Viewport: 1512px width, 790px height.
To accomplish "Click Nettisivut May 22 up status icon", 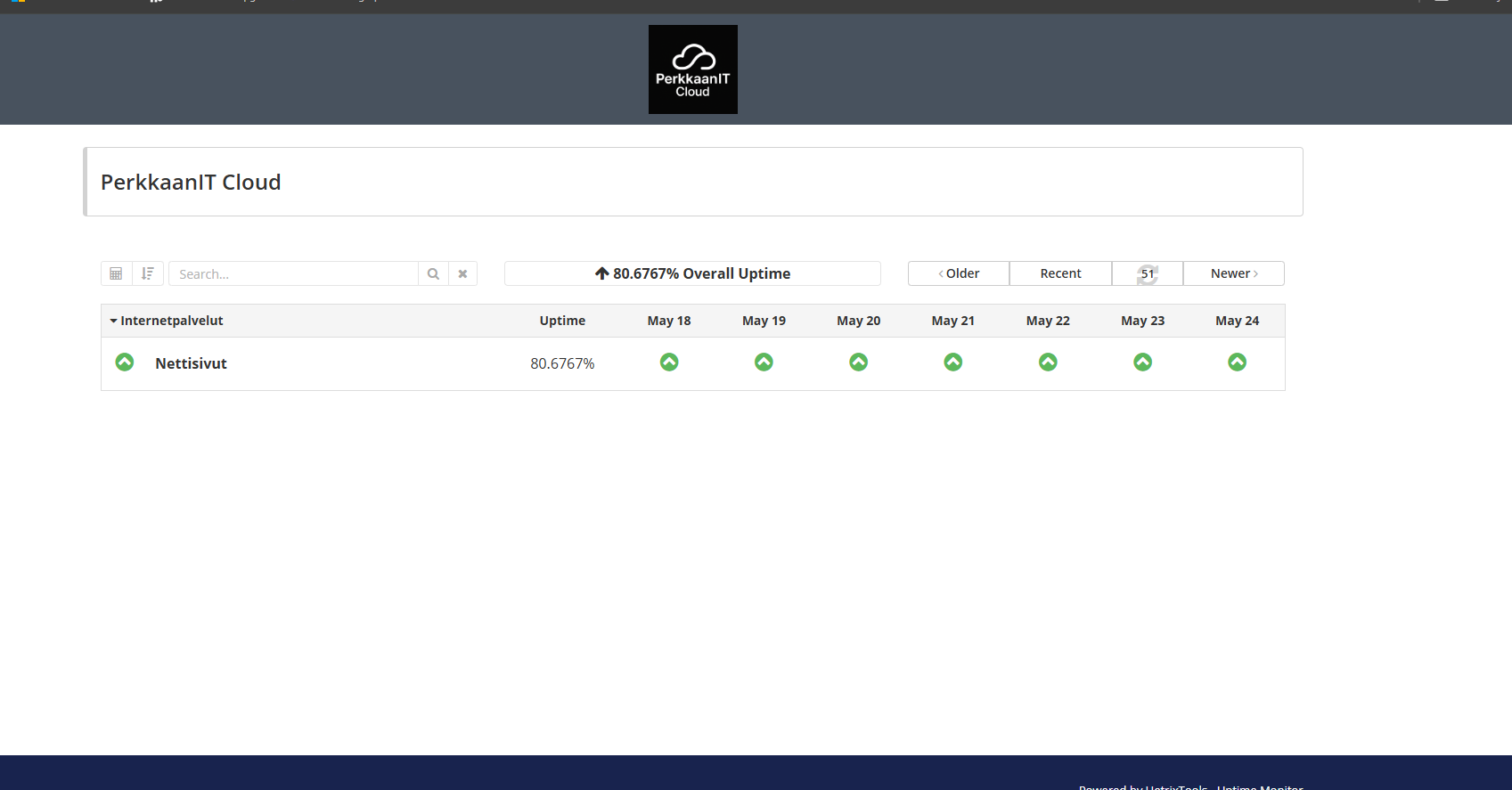I will pos(1048,362).
